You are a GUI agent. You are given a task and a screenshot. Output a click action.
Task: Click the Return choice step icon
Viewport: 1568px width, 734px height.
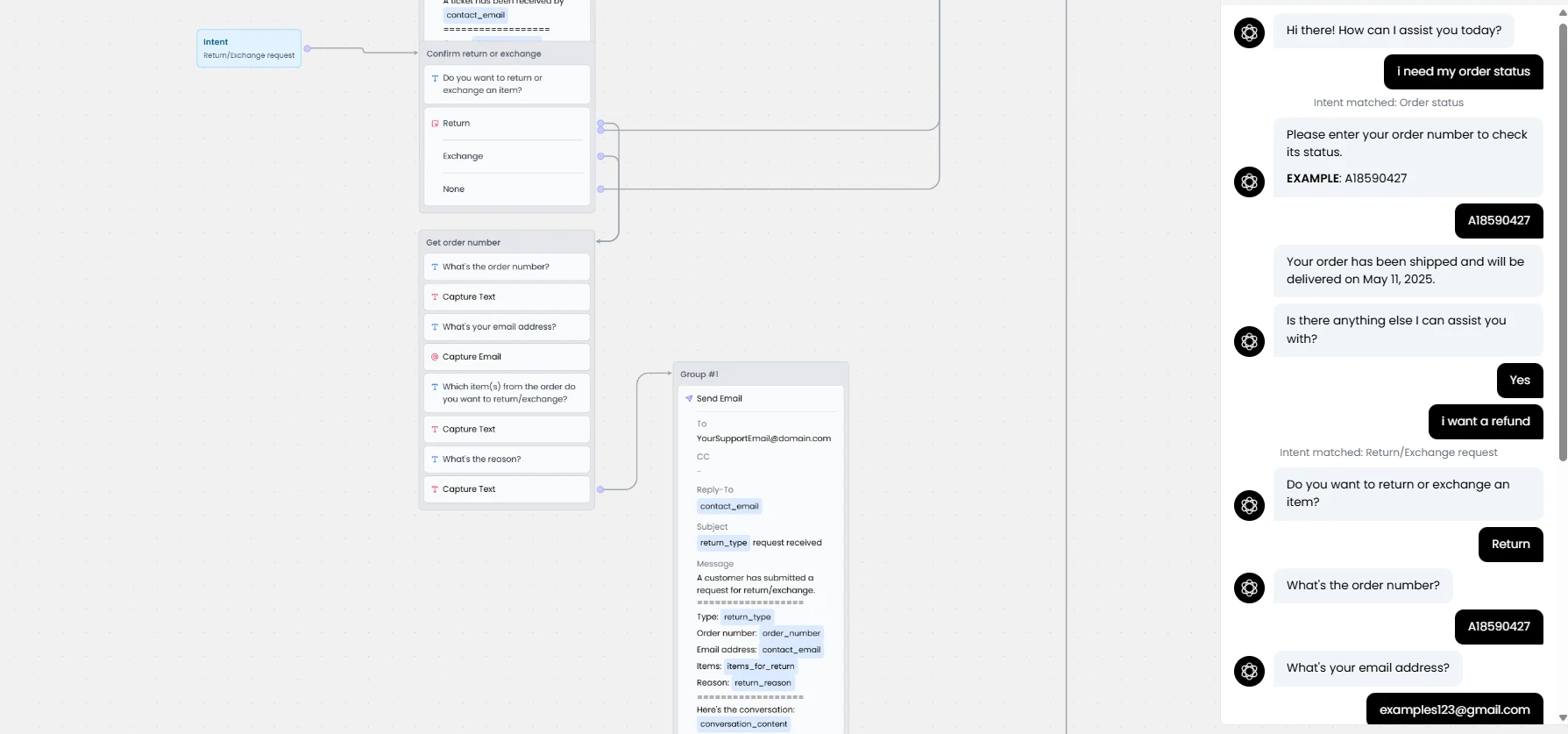[x=435, y=124]
